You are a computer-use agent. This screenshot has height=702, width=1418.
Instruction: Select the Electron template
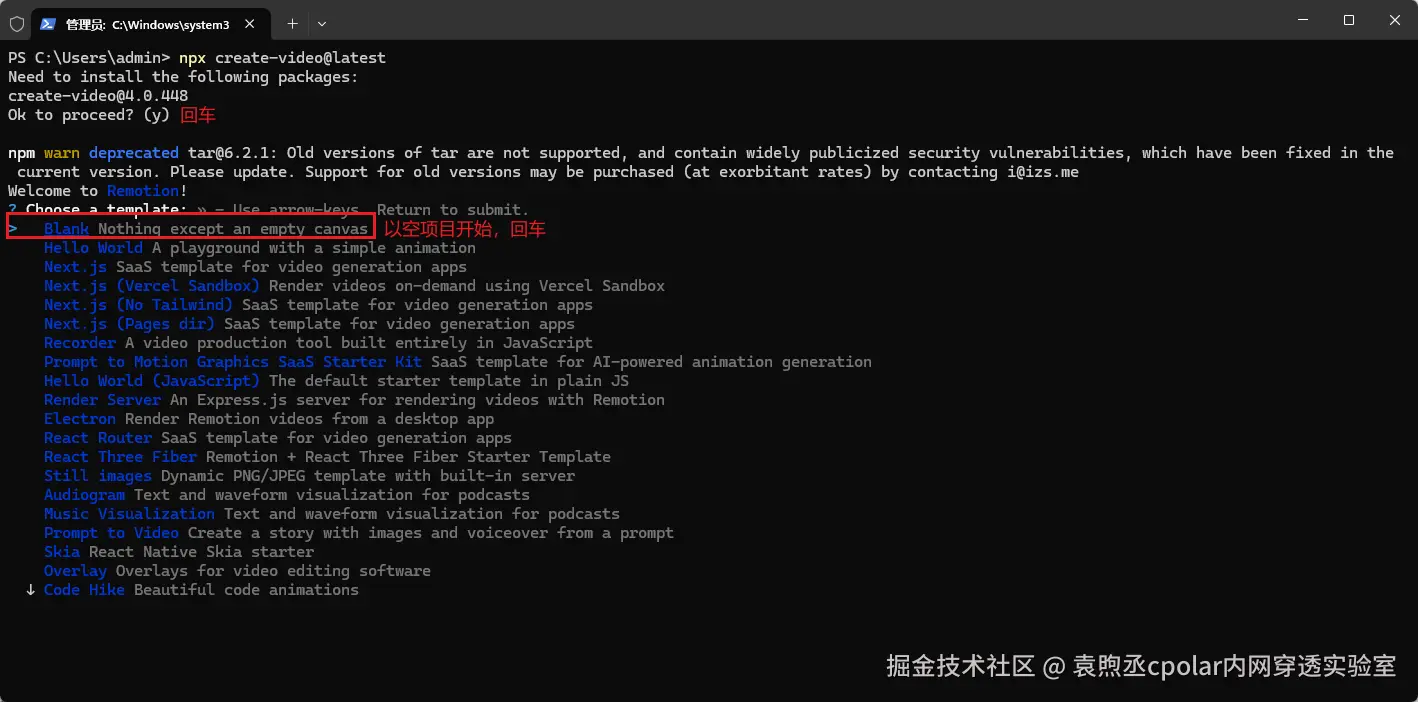pos(269,419)
